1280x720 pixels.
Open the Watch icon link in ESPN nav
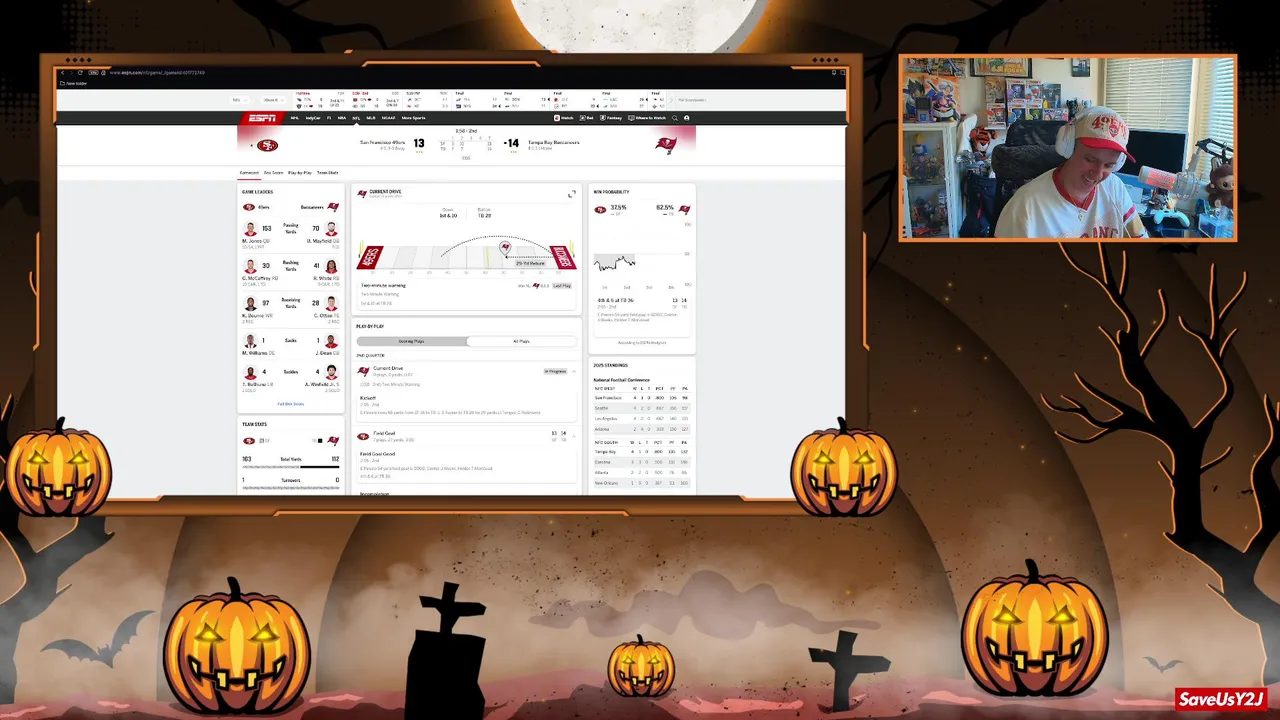(563, 118)
